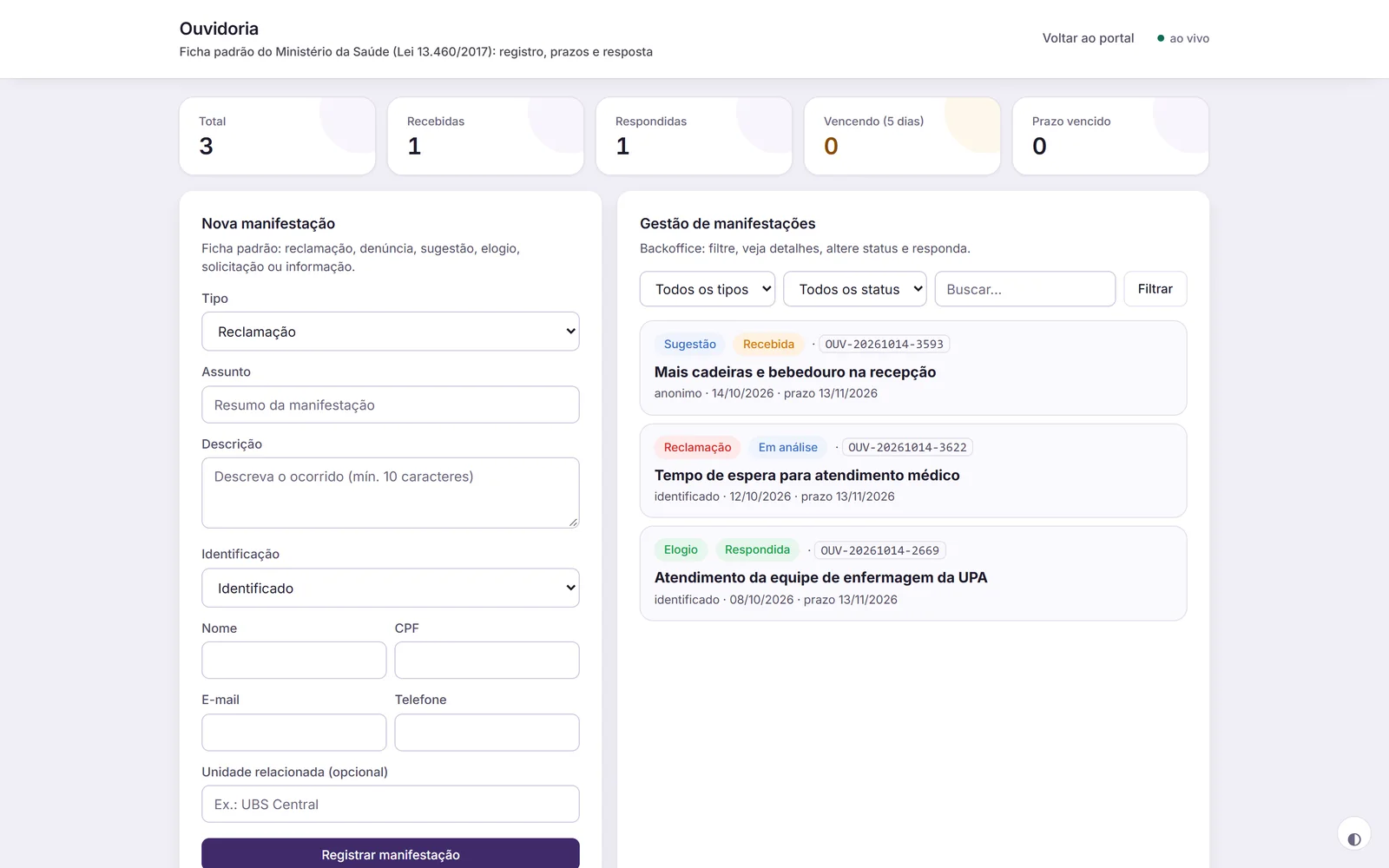
Task: Click protocol code OUV-20261014-3622
Action: (907, 447)
